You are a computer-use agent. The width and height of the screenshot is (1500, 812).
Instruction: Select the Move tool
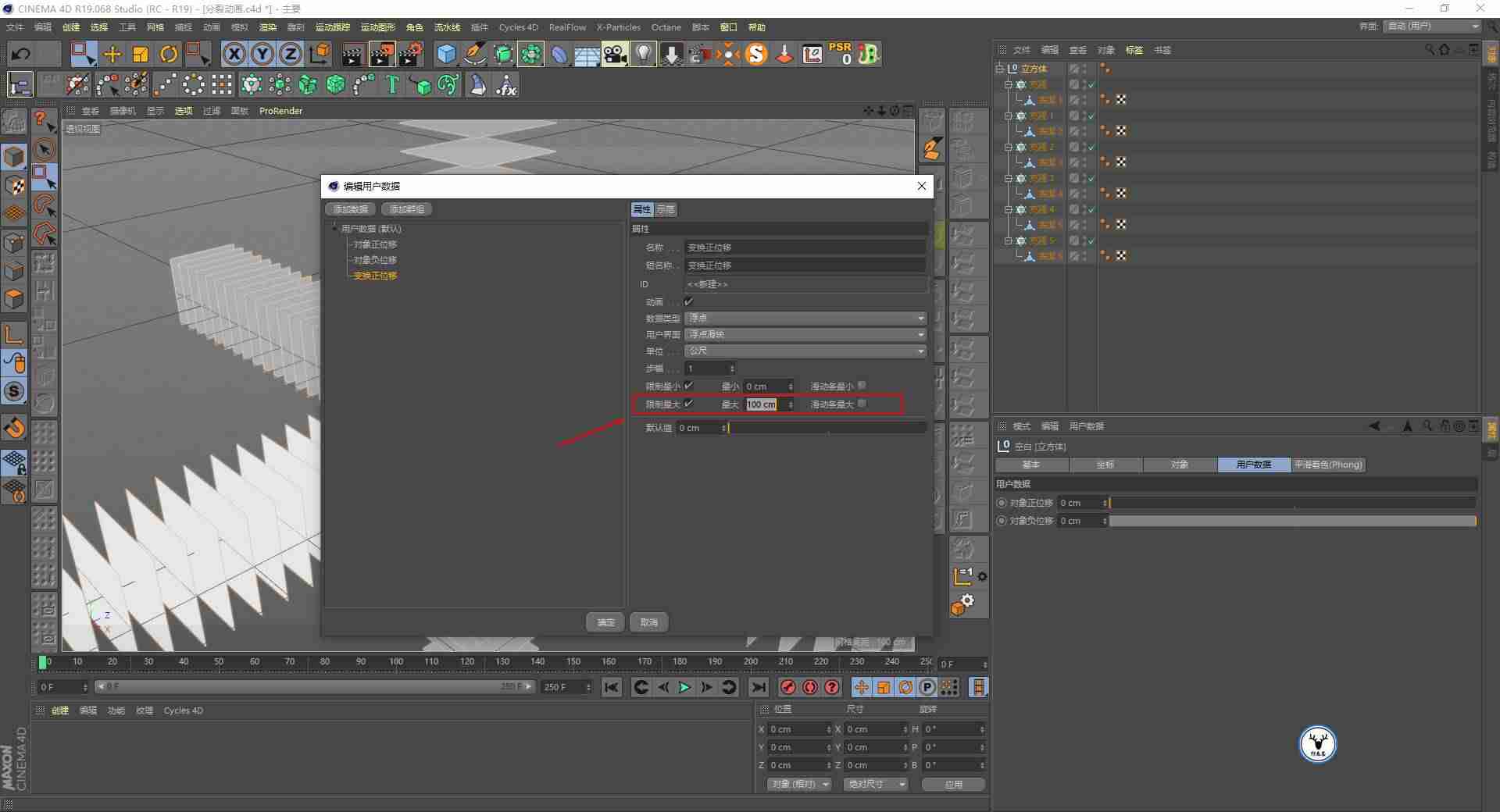(x=112, y=54)
